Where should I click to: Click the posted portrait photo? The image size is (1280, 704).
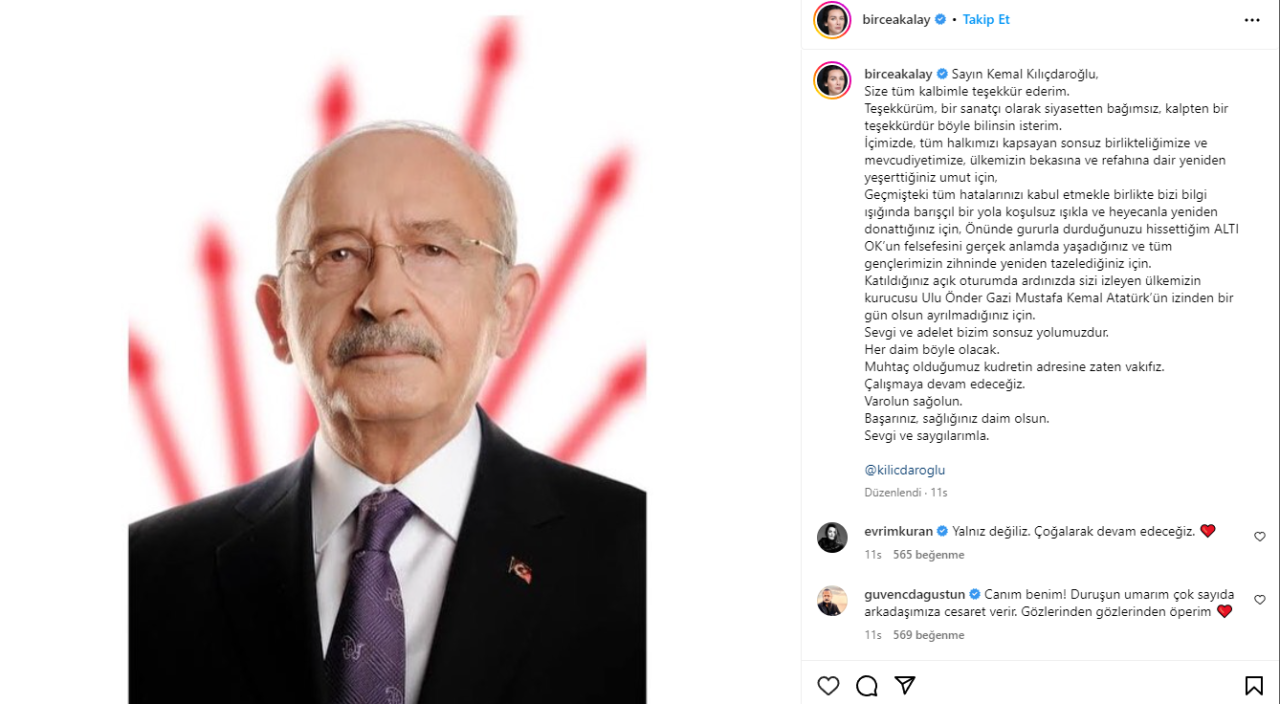387,360
